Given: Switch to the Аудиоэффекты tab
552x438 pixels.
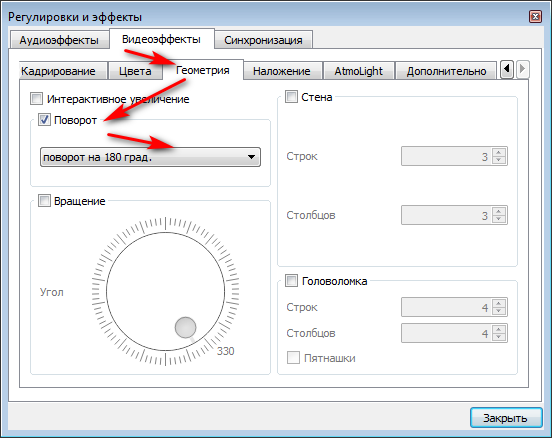Looking at the screenshot, I should 59,40.
